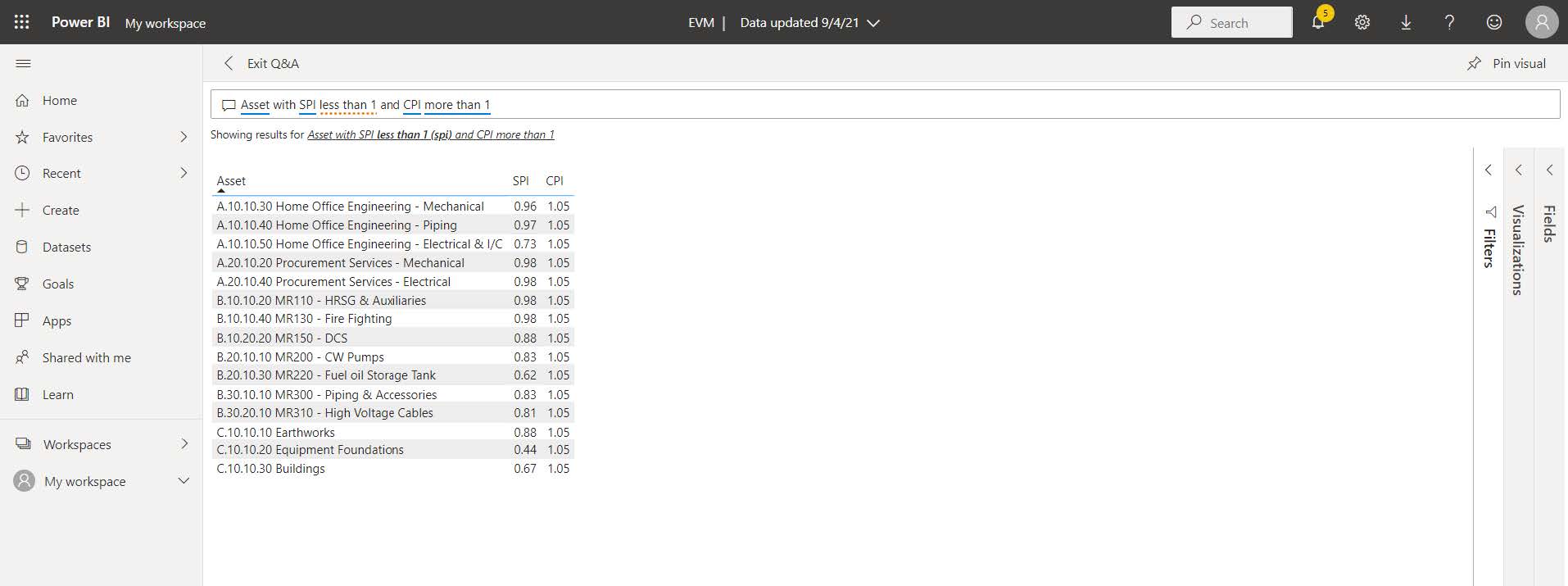
Task: Open help question mark icon
Action: pos(1449,22)
